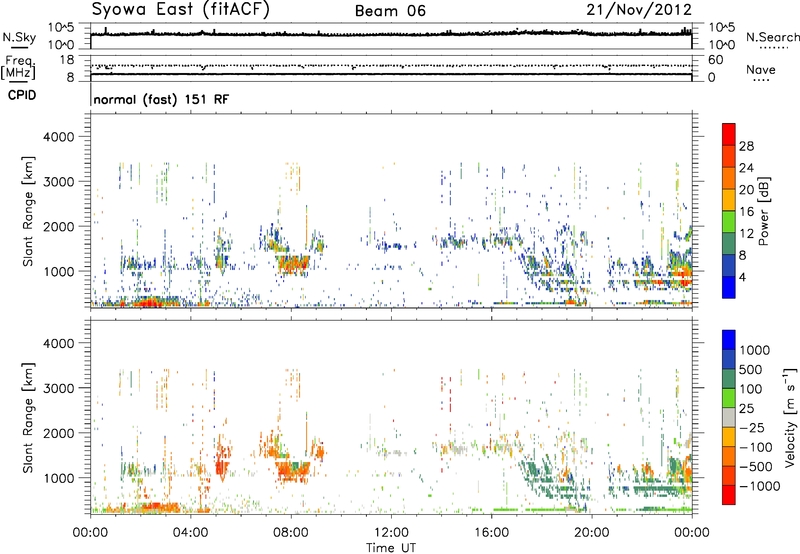Select the '-25' tick on the Velocity scale
This screenshot has width=800, height=554.
point(752,428)
